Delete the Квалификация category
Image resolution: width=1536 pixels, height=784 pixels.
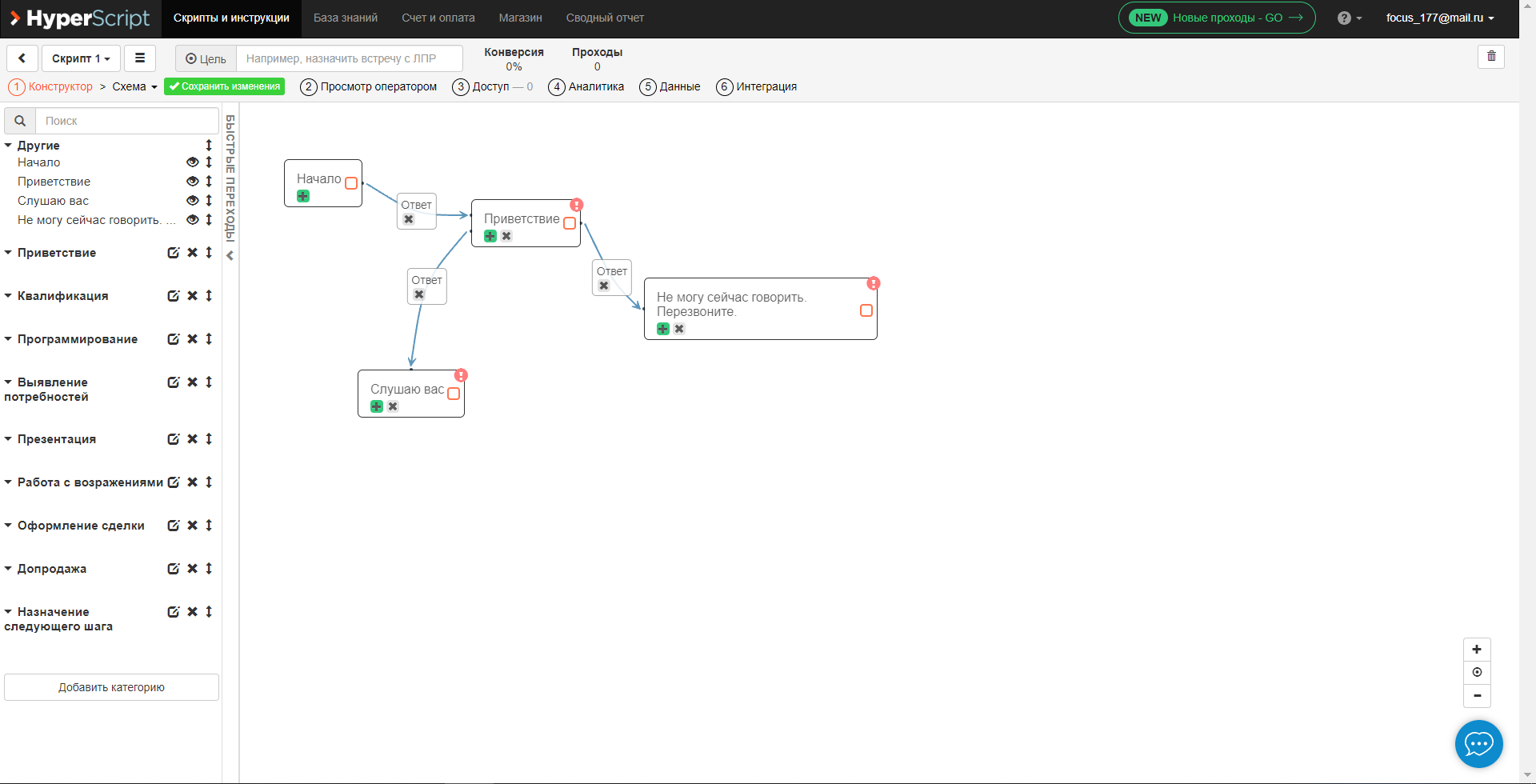pyautogui.click(x=192, y=296)
